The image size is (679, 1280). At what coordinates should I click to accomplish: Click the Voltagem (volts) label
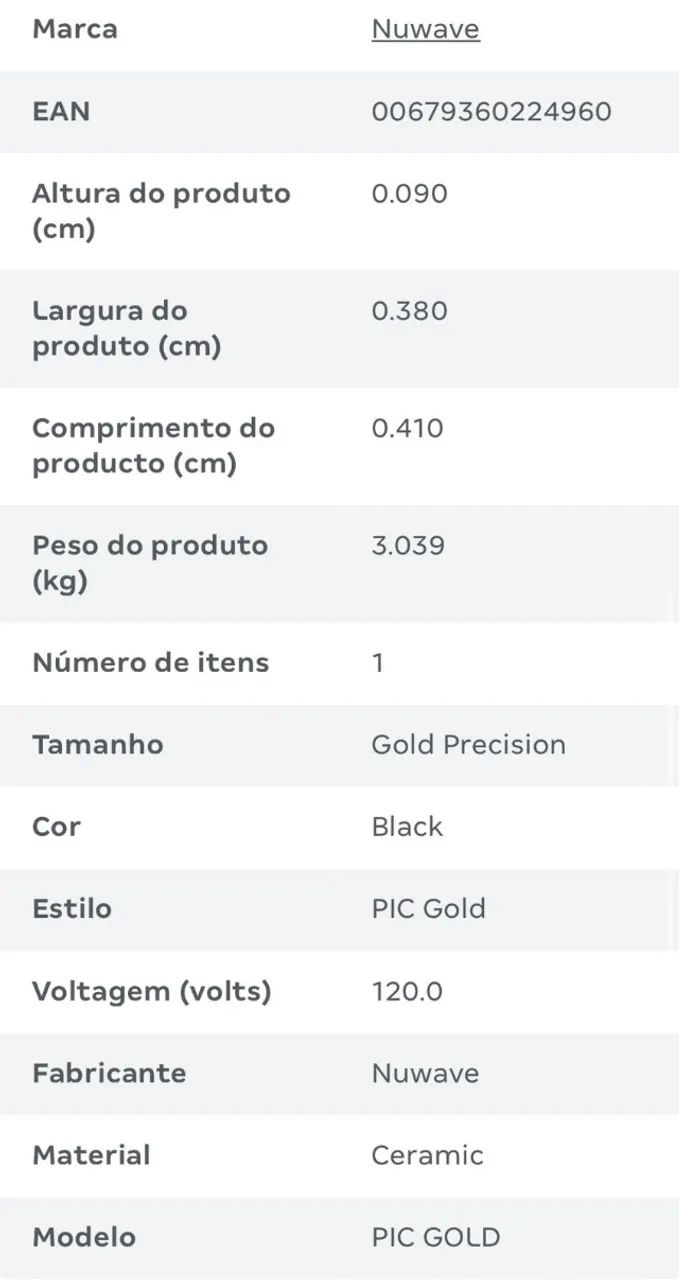coord(152,991)
